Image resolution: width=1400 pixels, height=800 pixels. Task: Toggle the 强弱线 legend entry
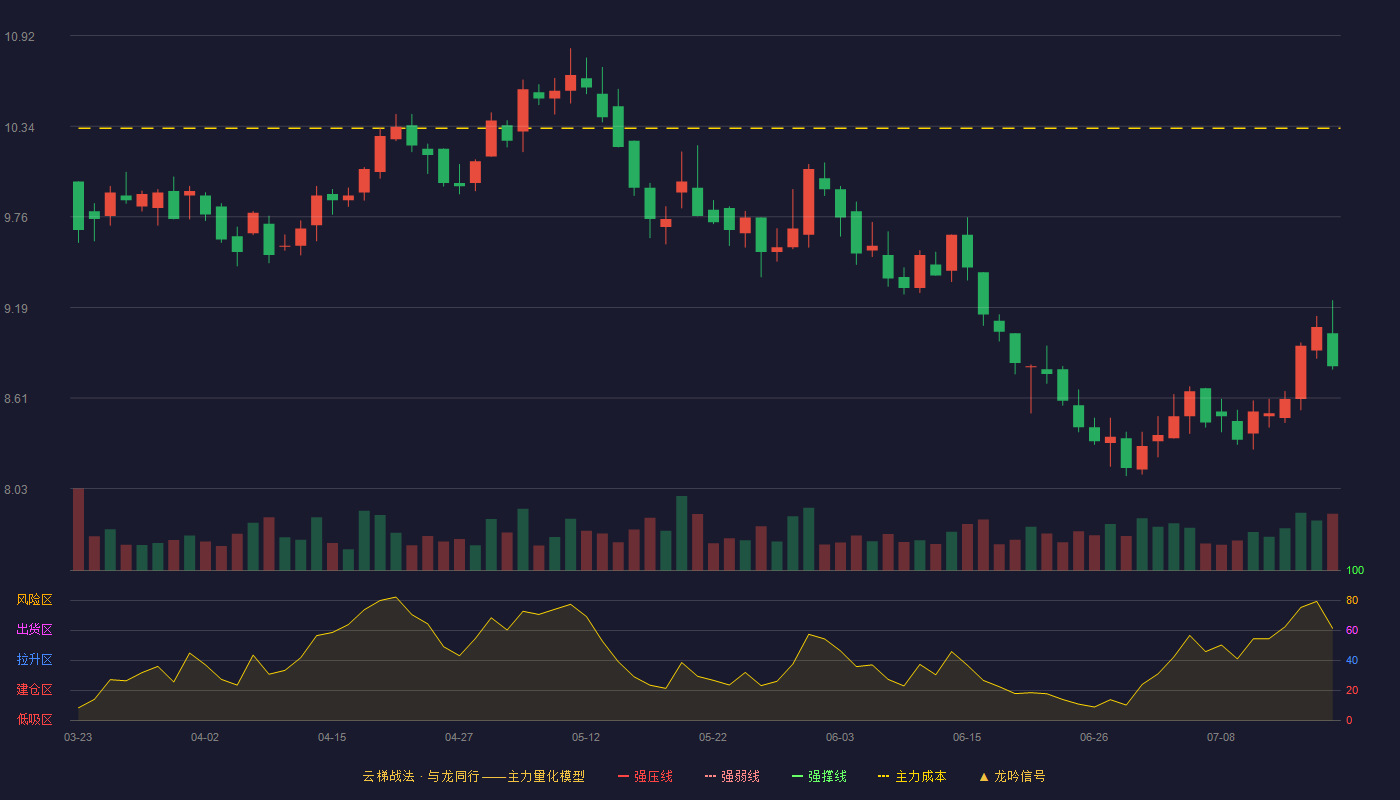point(732,776)
